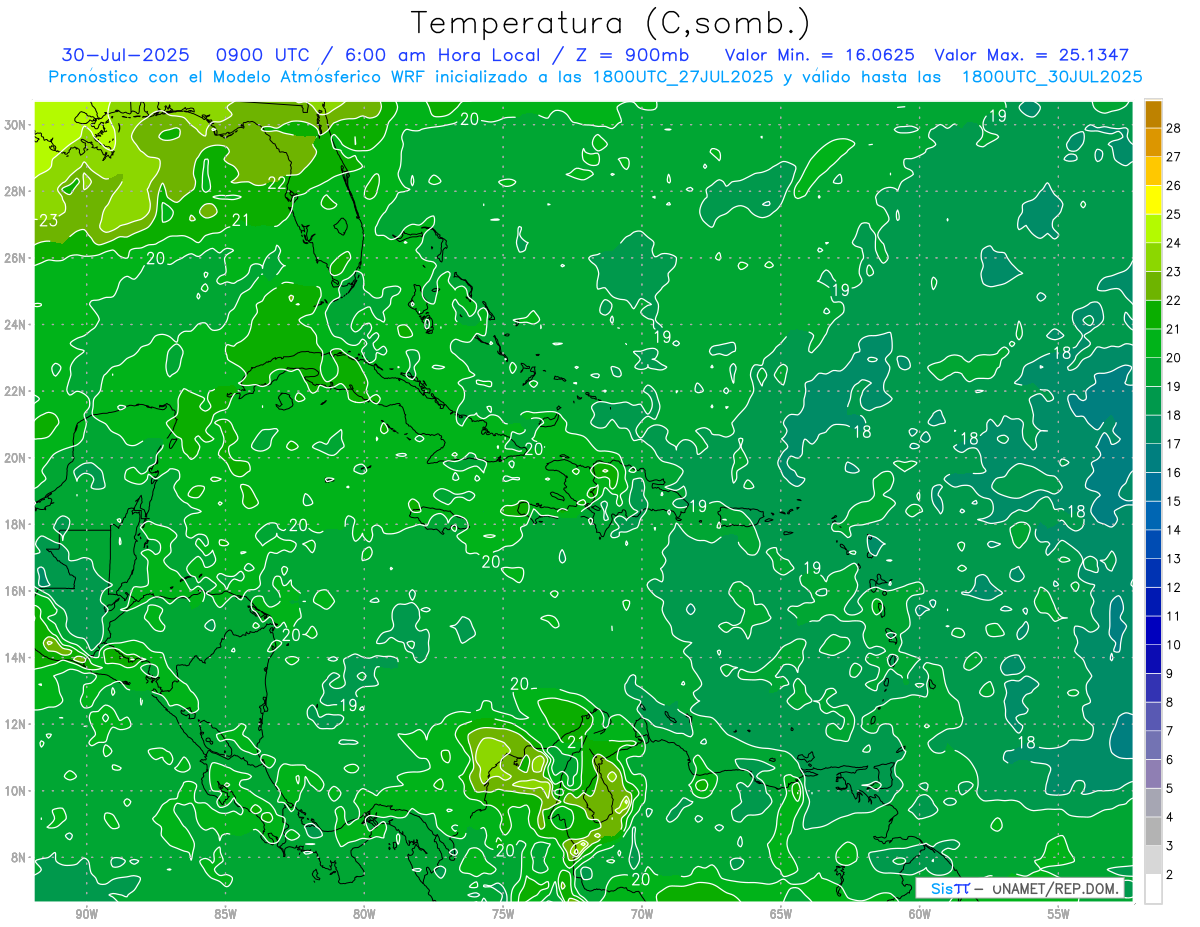This screenshot has height=927, width=1200.
Task: Pick the bright green swatch between 21 and 22
Action: 1153,315
